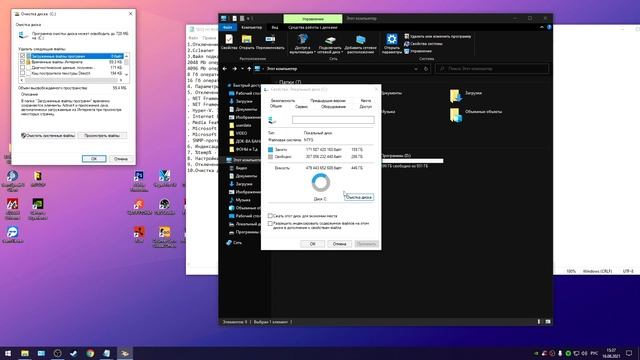Refresh the Explorer address bar

[x=426, y=69]
